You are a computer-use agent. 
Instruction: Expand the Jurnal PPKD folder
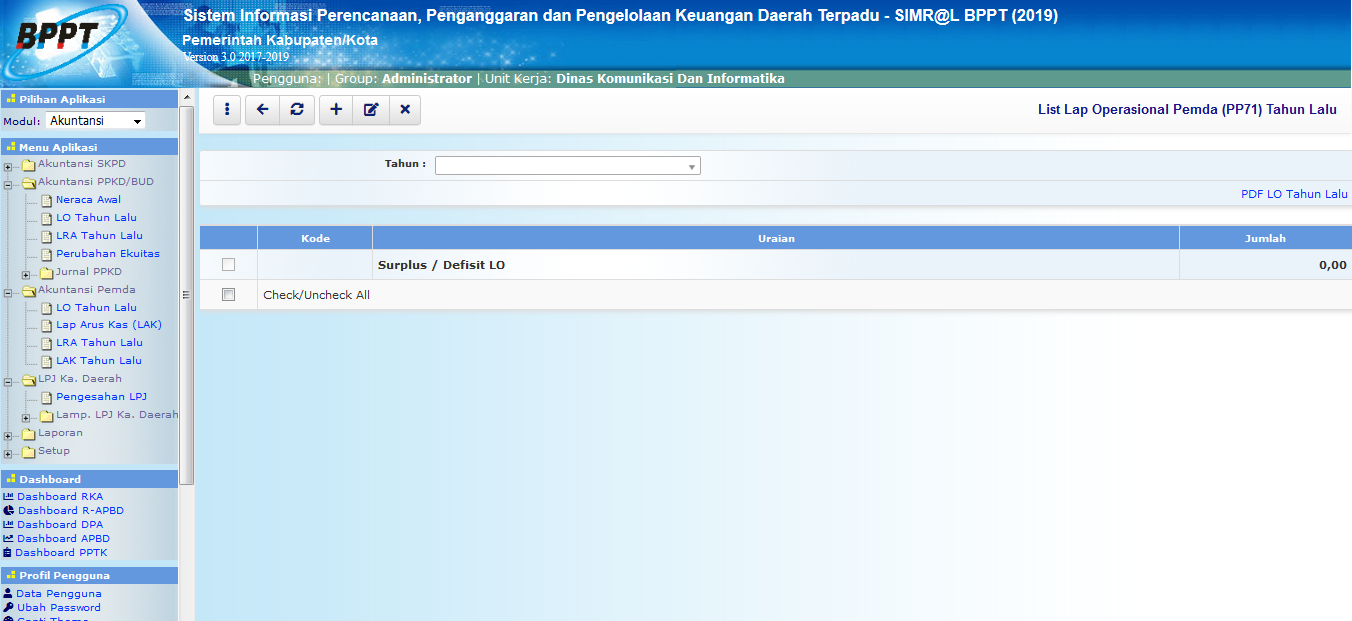click(x=26, y=274)
